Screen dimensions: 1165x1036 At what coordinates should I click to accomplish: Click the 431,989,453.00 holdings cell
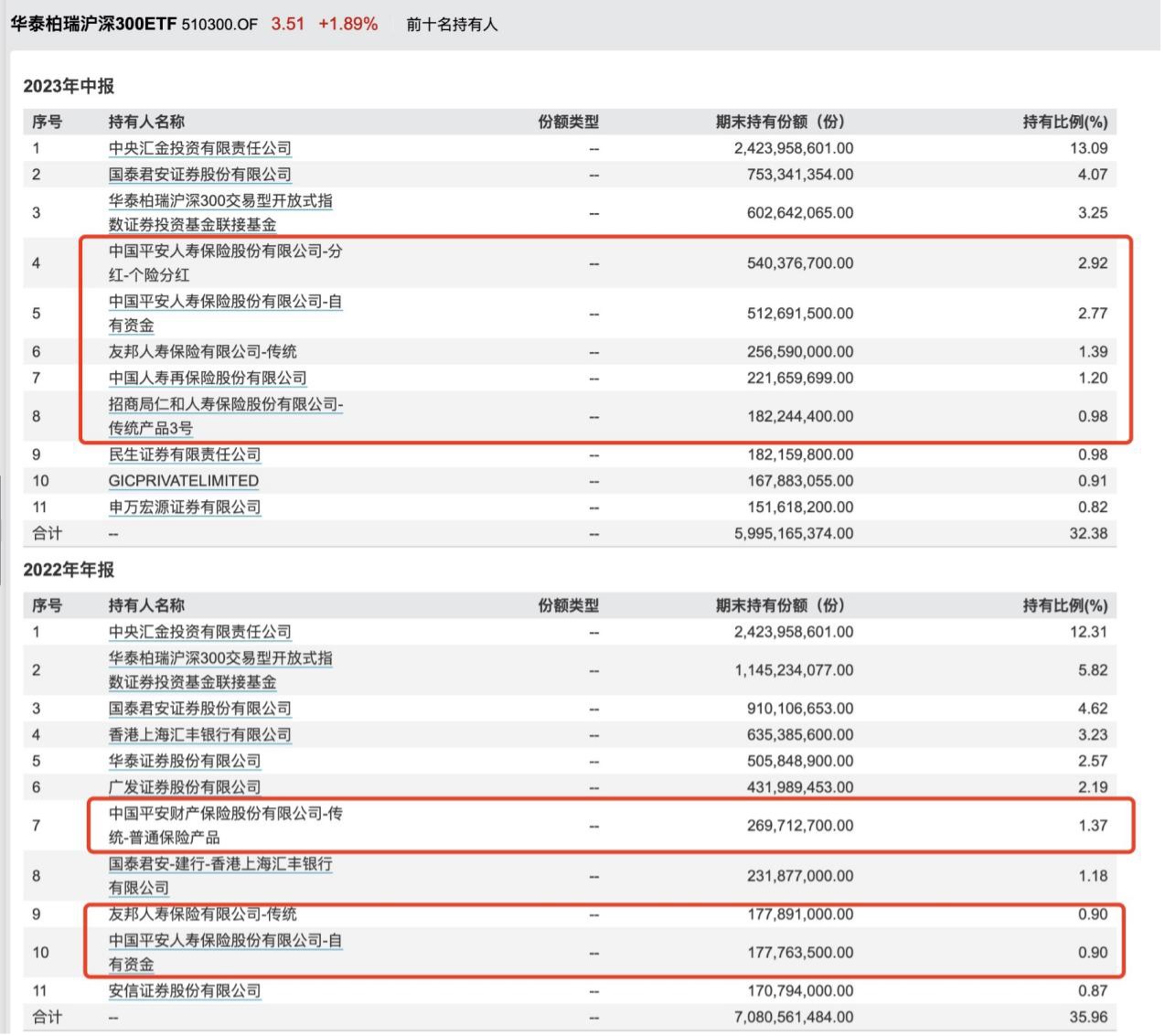tap(800, 788)
